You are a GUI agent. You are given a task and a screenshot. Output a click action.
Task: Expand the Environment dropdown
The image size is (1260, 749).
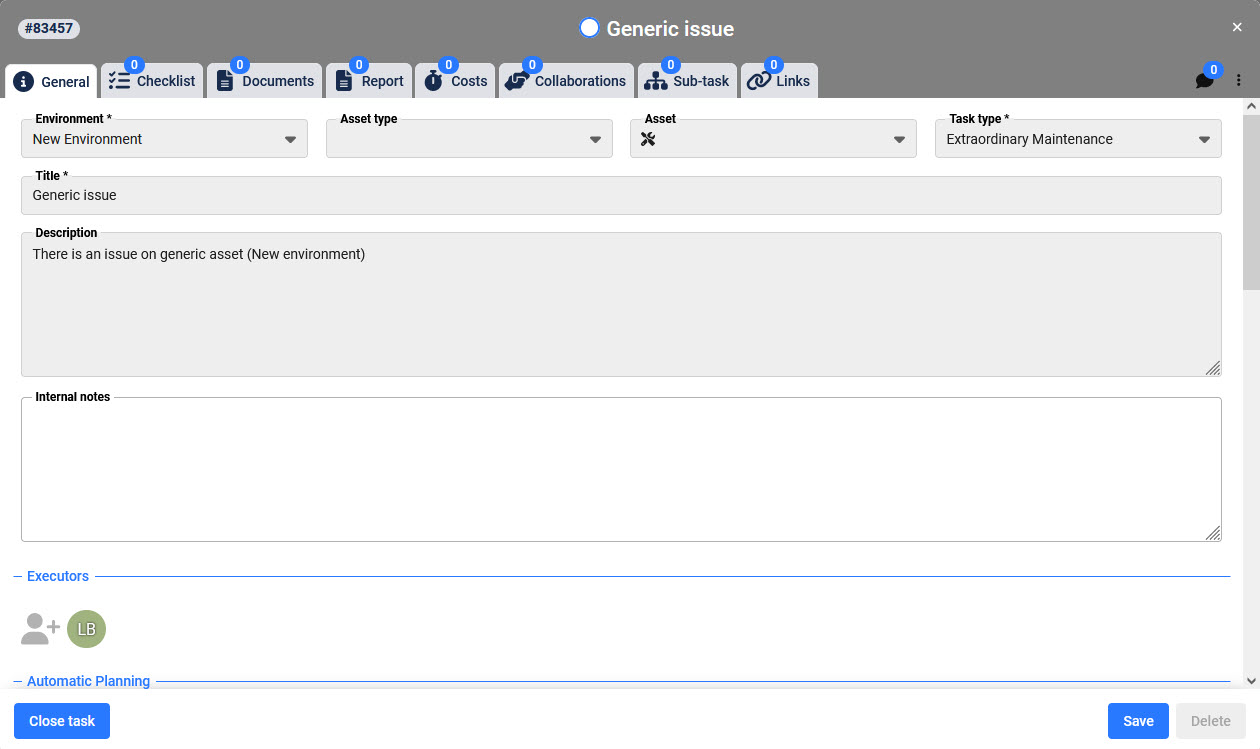point(164,139)
